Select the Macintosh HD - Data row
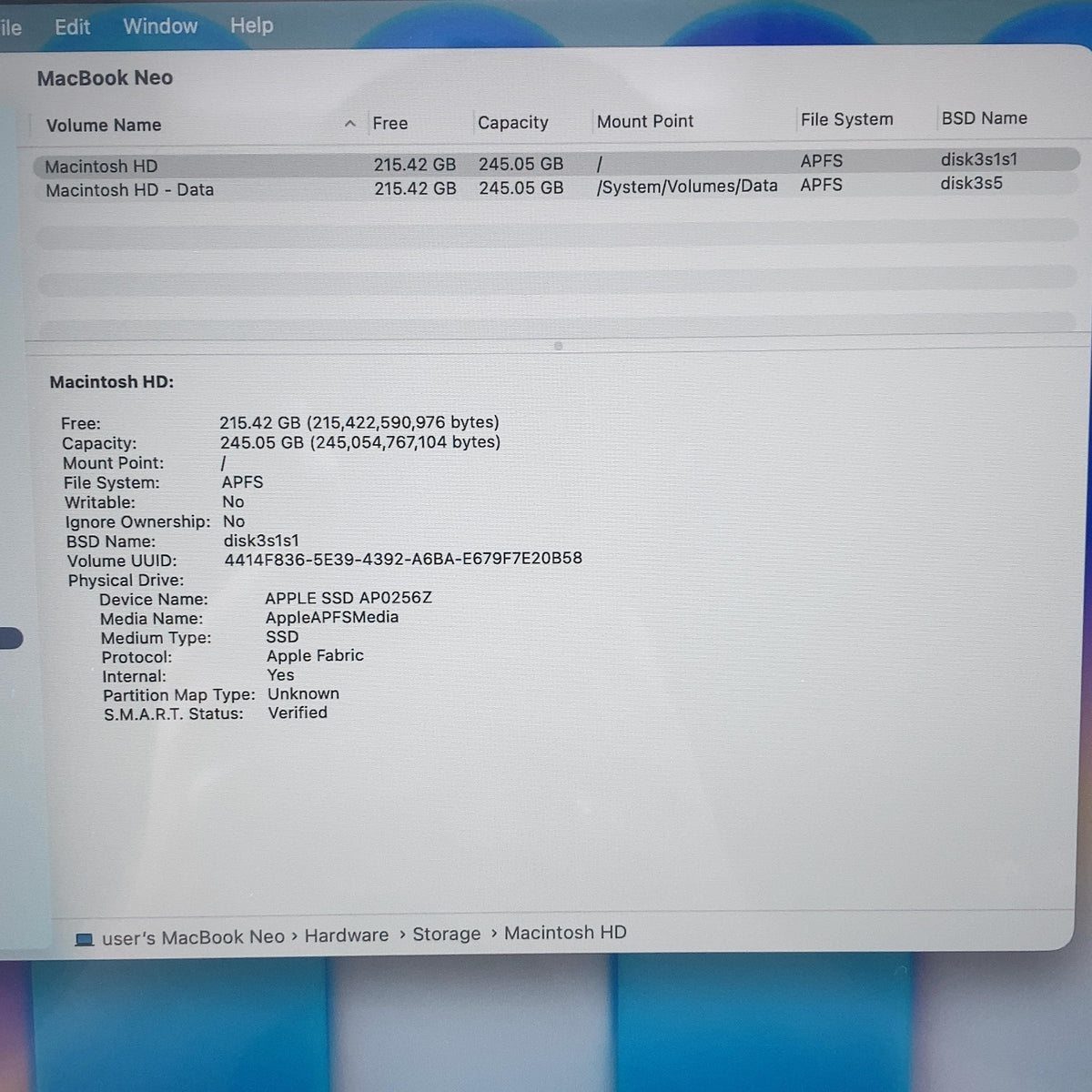Viewport: 1092px width, 1092px height. click(x=556, y=187)
